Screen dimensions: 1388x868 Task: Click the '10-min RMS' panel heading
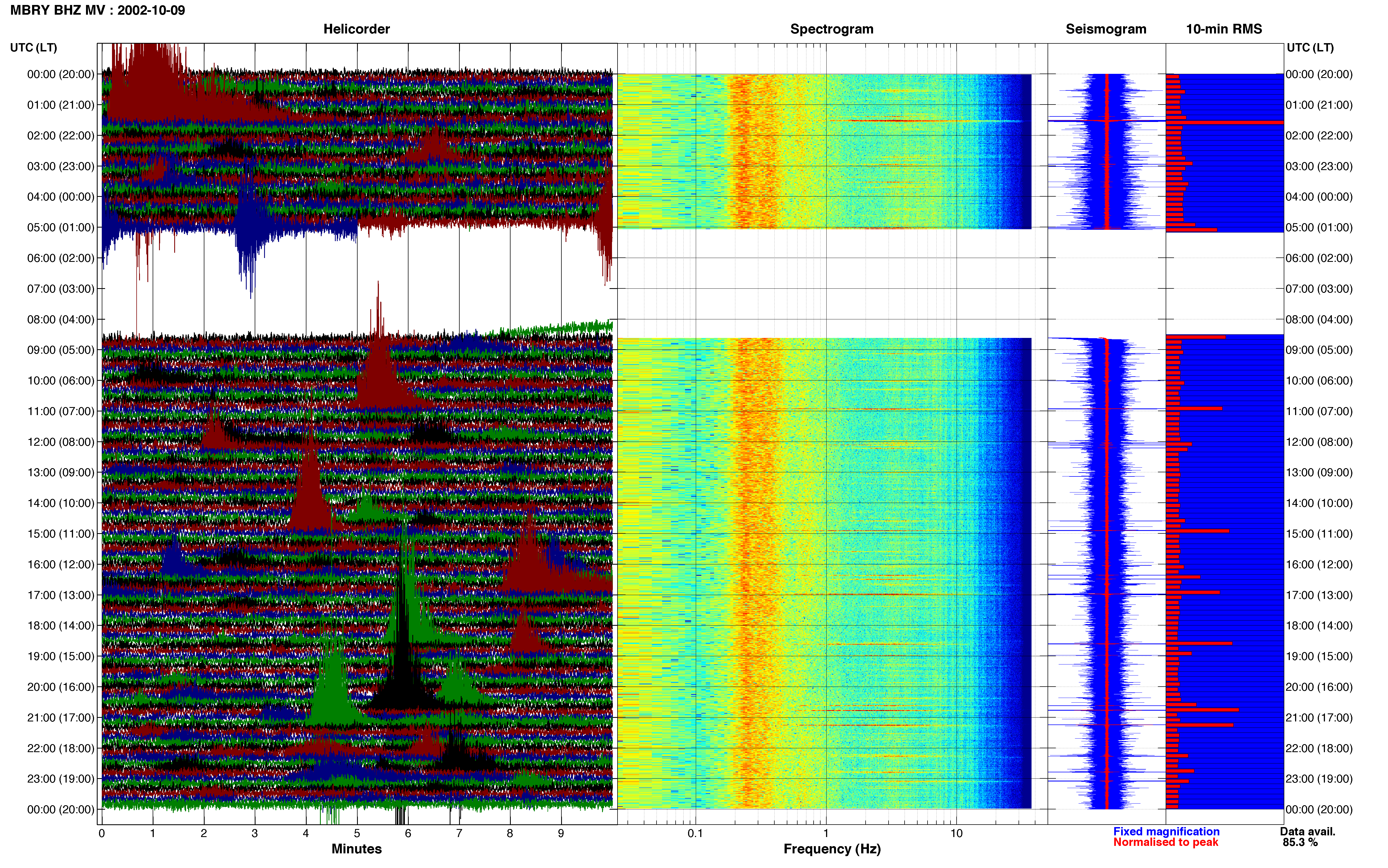[1224, 29]
